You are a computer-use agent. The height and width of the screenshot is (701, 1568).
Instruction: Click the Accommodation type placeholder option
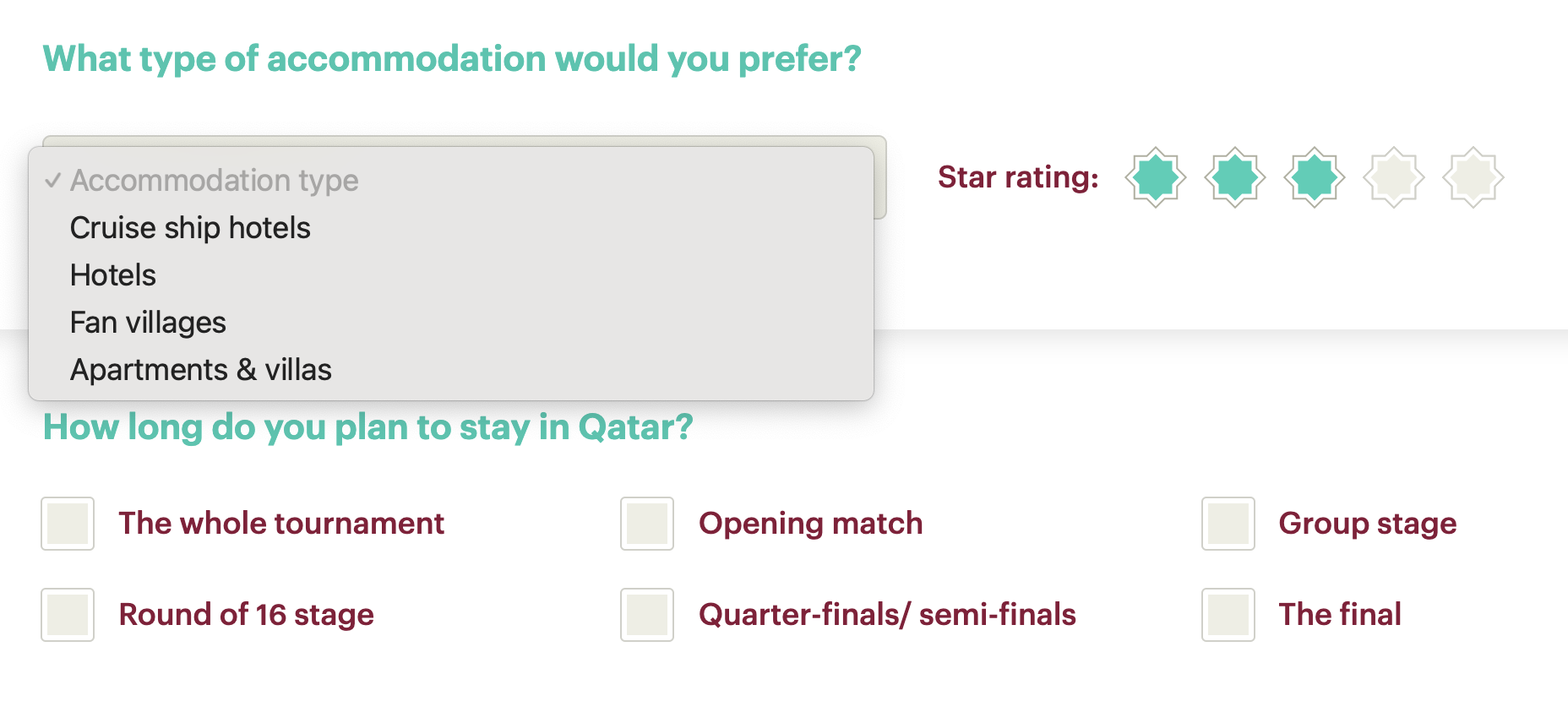tap(214, 181)
